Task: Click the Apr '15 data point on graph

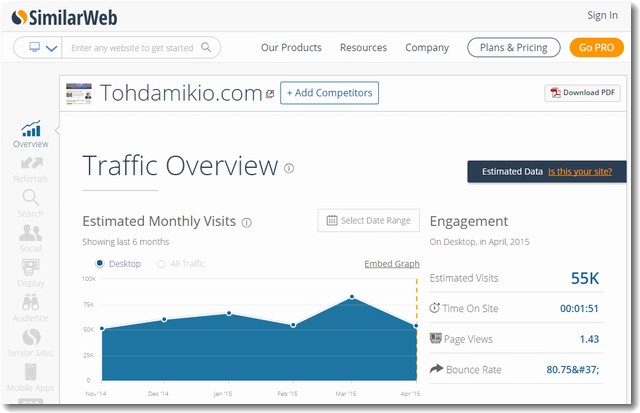Action: 416,326
